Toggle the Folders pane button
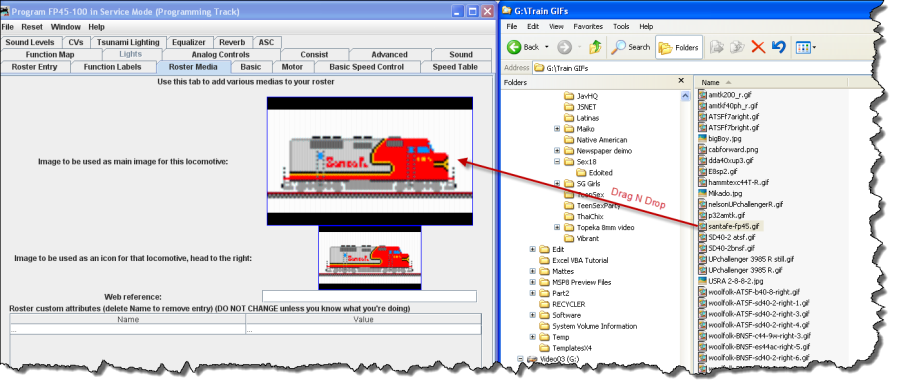The height and width of the screenshot is (388, 899). pyautogui.click(x=679, y=47)
